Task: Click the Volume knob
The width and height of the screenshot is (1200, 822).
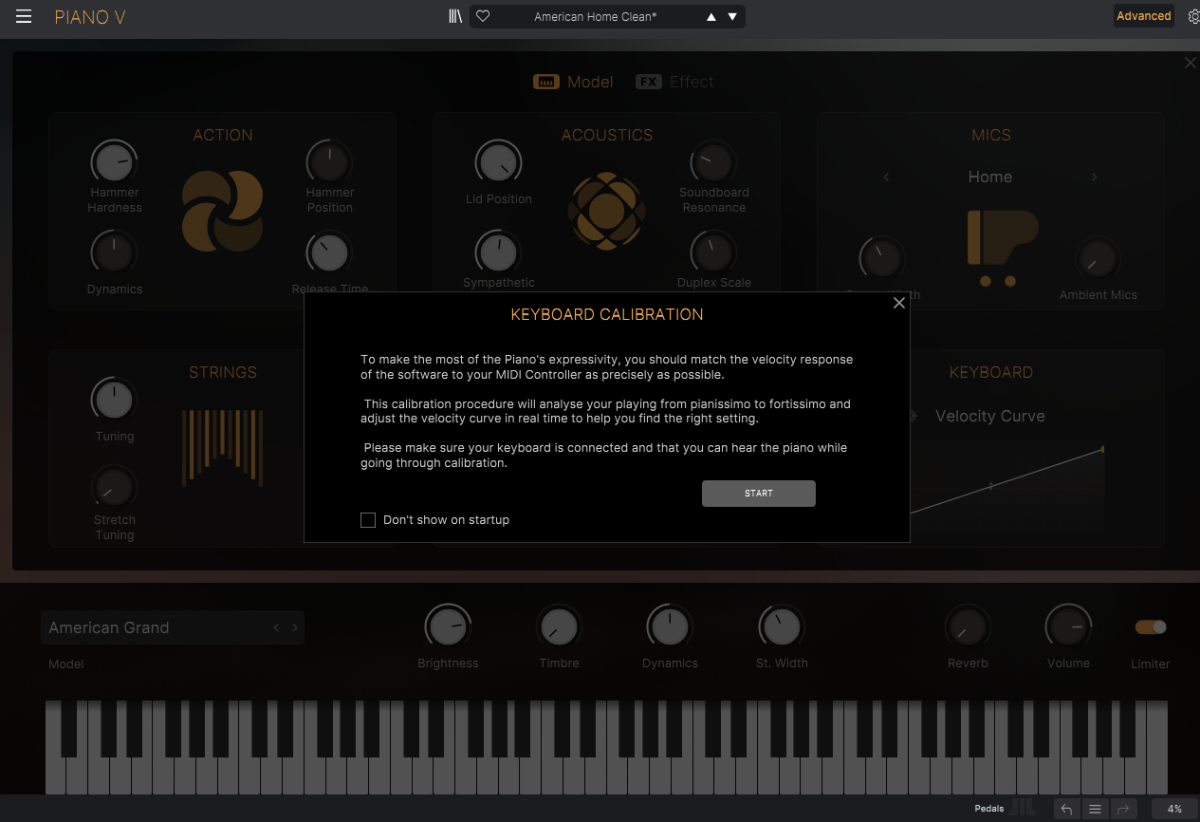Action: (1068, 627)
